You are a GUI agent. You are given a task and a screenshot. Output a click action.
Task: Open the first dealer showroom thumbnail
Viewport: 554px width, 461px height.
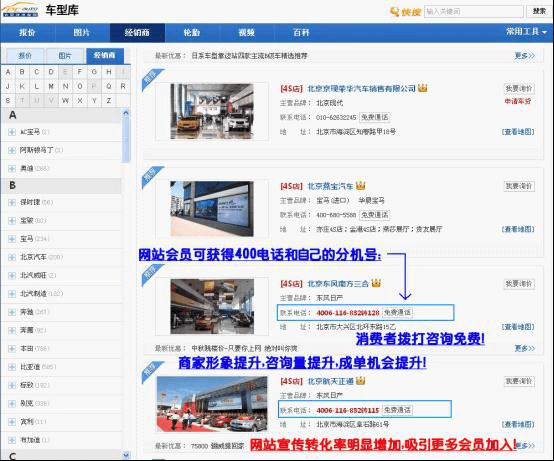tap(212, 111)
